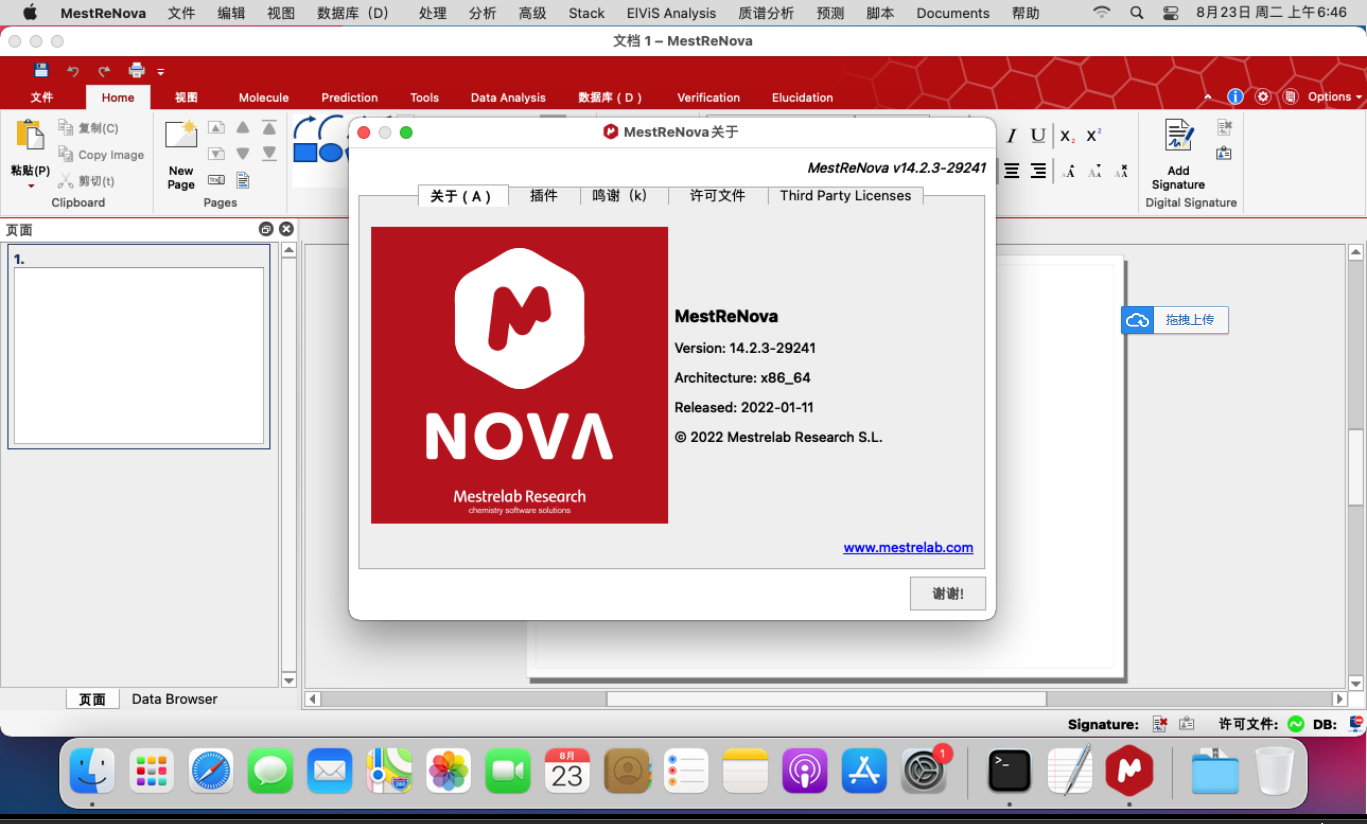This screenshot has height=824, width=1367.
Task: Open the Stack menu in menu bar
Action: (x=586, y=13)
